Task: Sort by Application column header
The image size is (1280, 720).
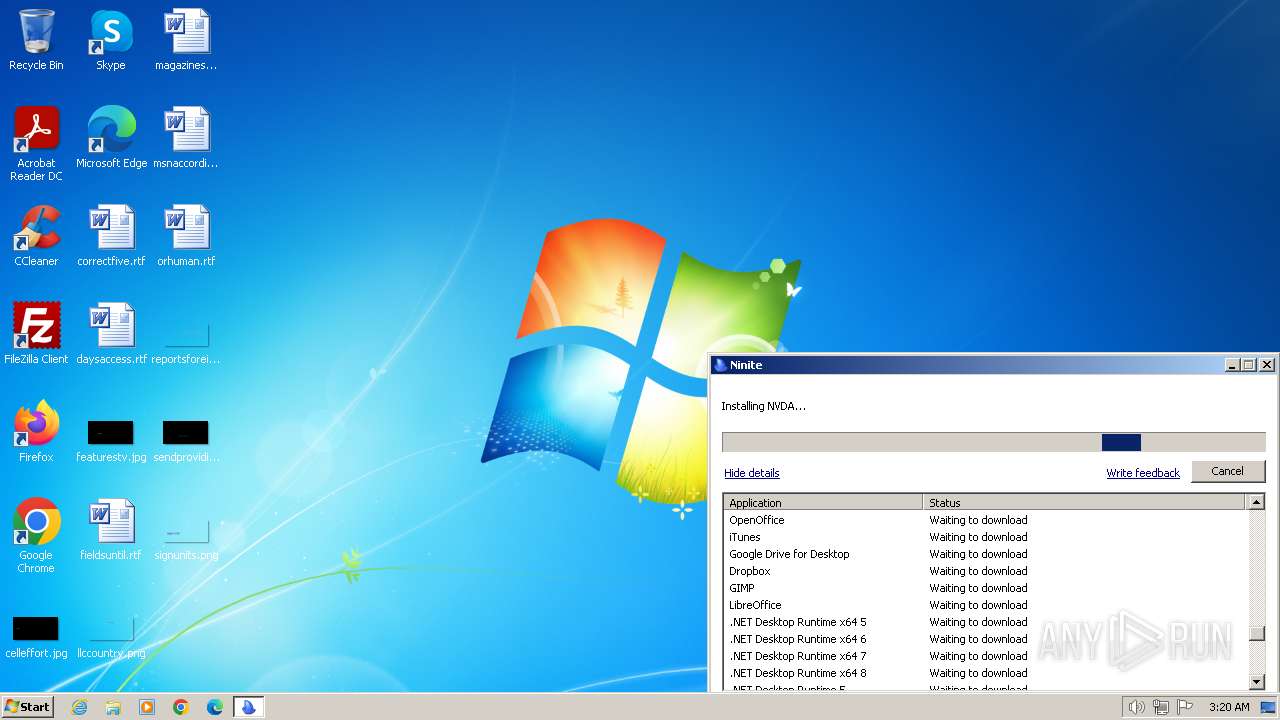Action: 823,502
